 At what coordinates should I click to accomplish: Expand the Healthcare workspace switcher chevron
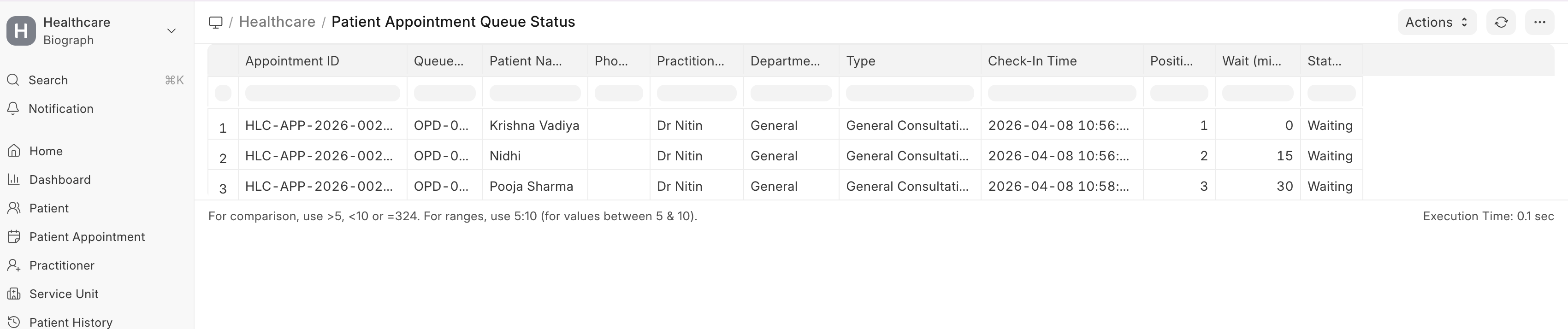172,31
